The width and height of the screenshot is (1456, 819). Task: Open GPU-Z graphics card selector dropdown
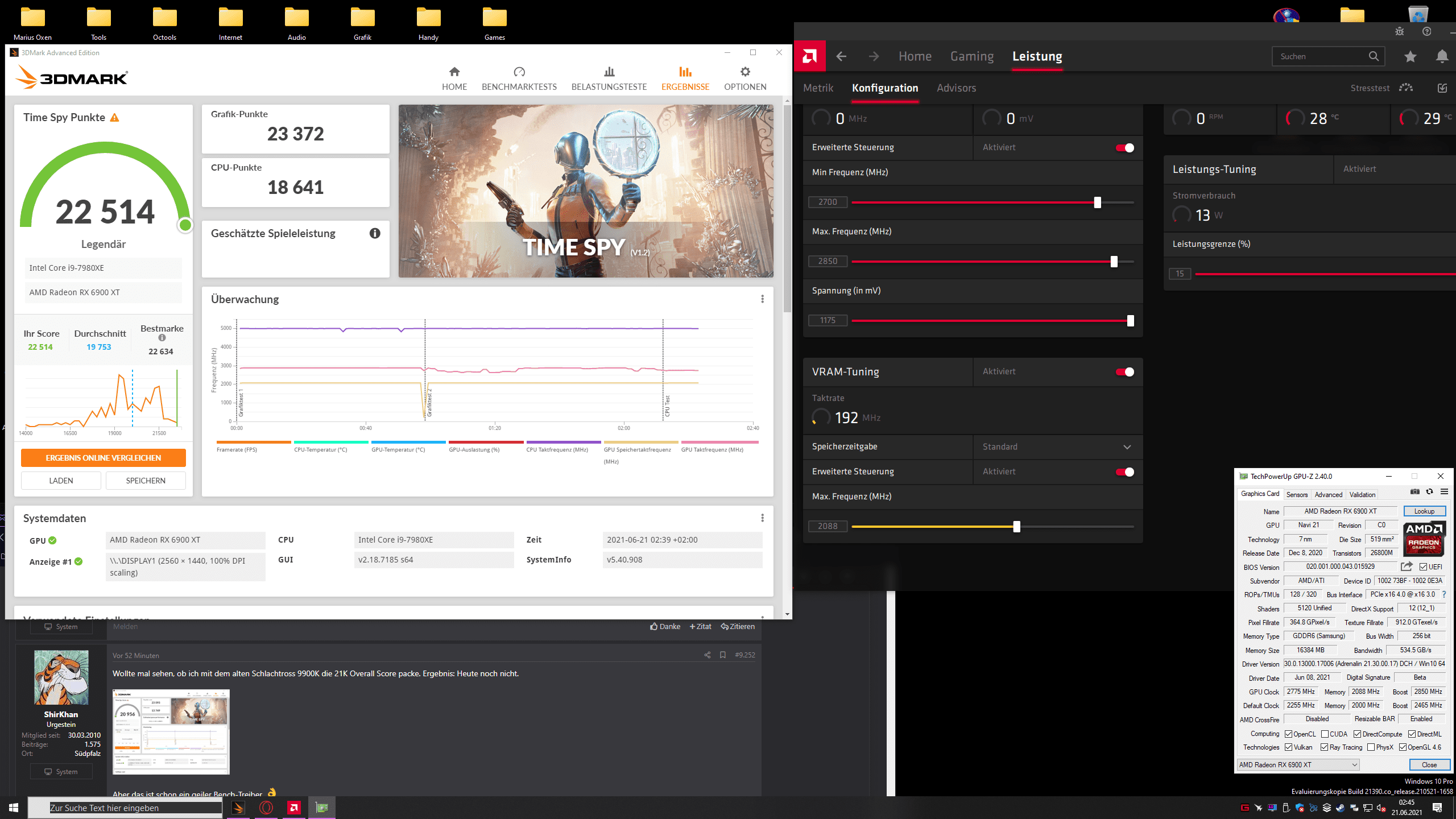[1298, 765]
